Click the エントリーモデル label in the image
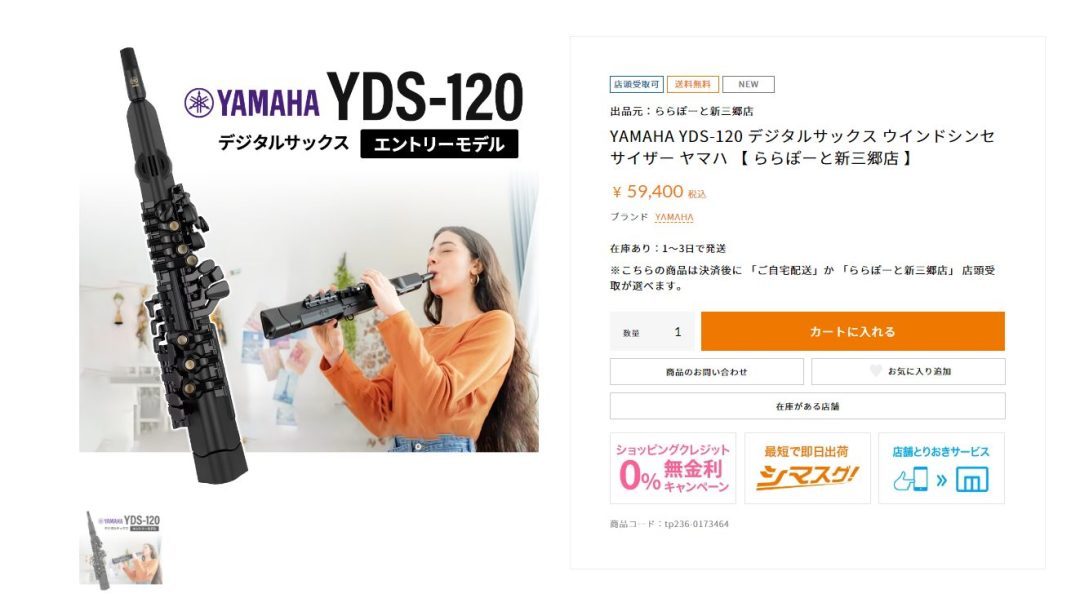 tap(439, 144)
